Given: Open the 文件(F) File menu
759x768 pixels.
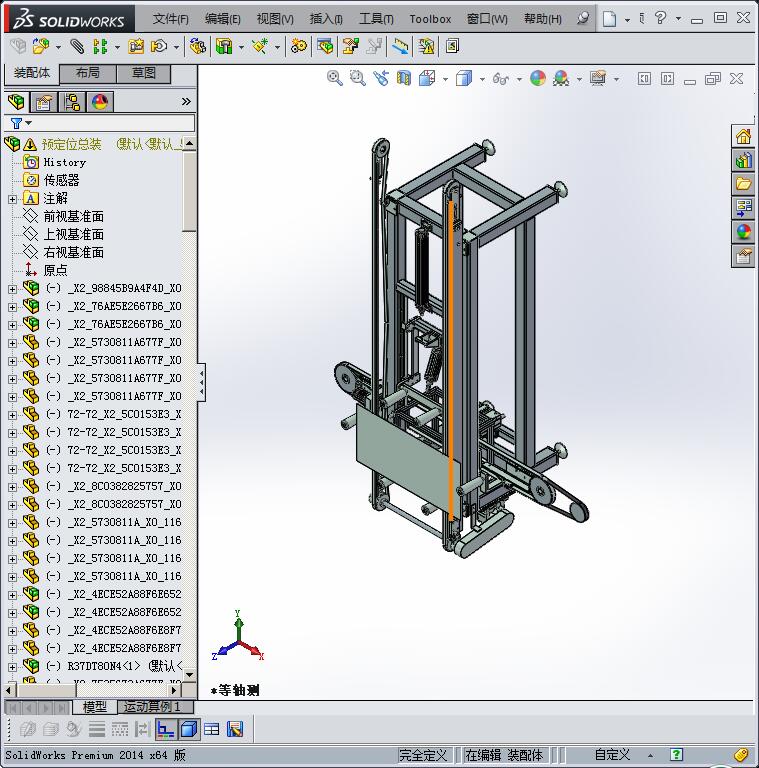Looking at the screenshot, I should pos(170,19).
